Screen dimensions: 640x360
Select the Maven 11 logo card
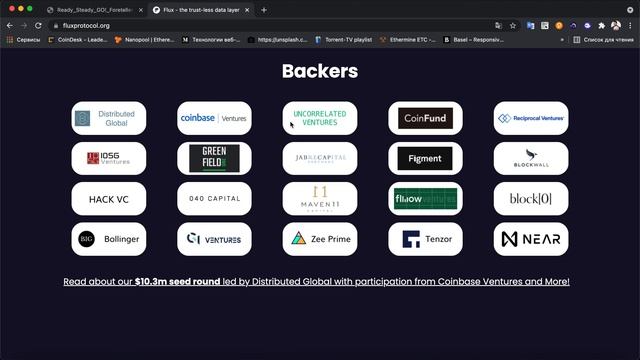click(320, 199)
